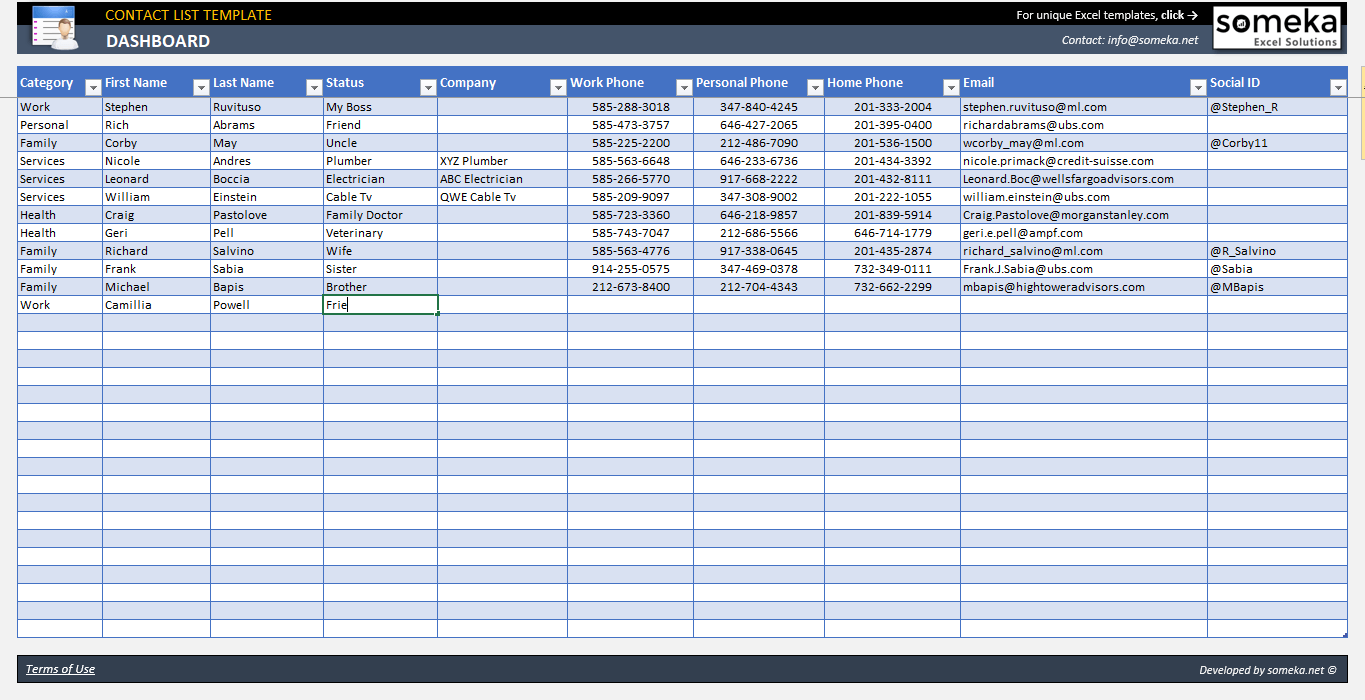Open the Terms of Use link
The height and width of the screenshot is (700, 1365).
tap(61, 669)
